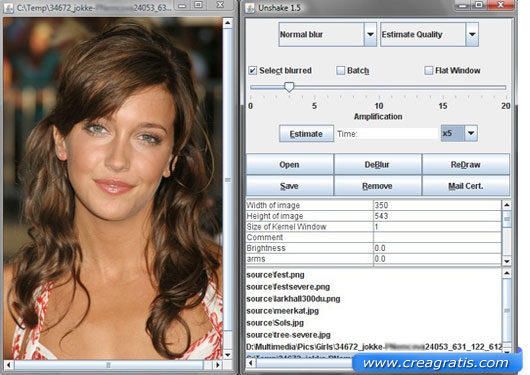Select source\Sols.jpg in file list

(x=275, y=323)
